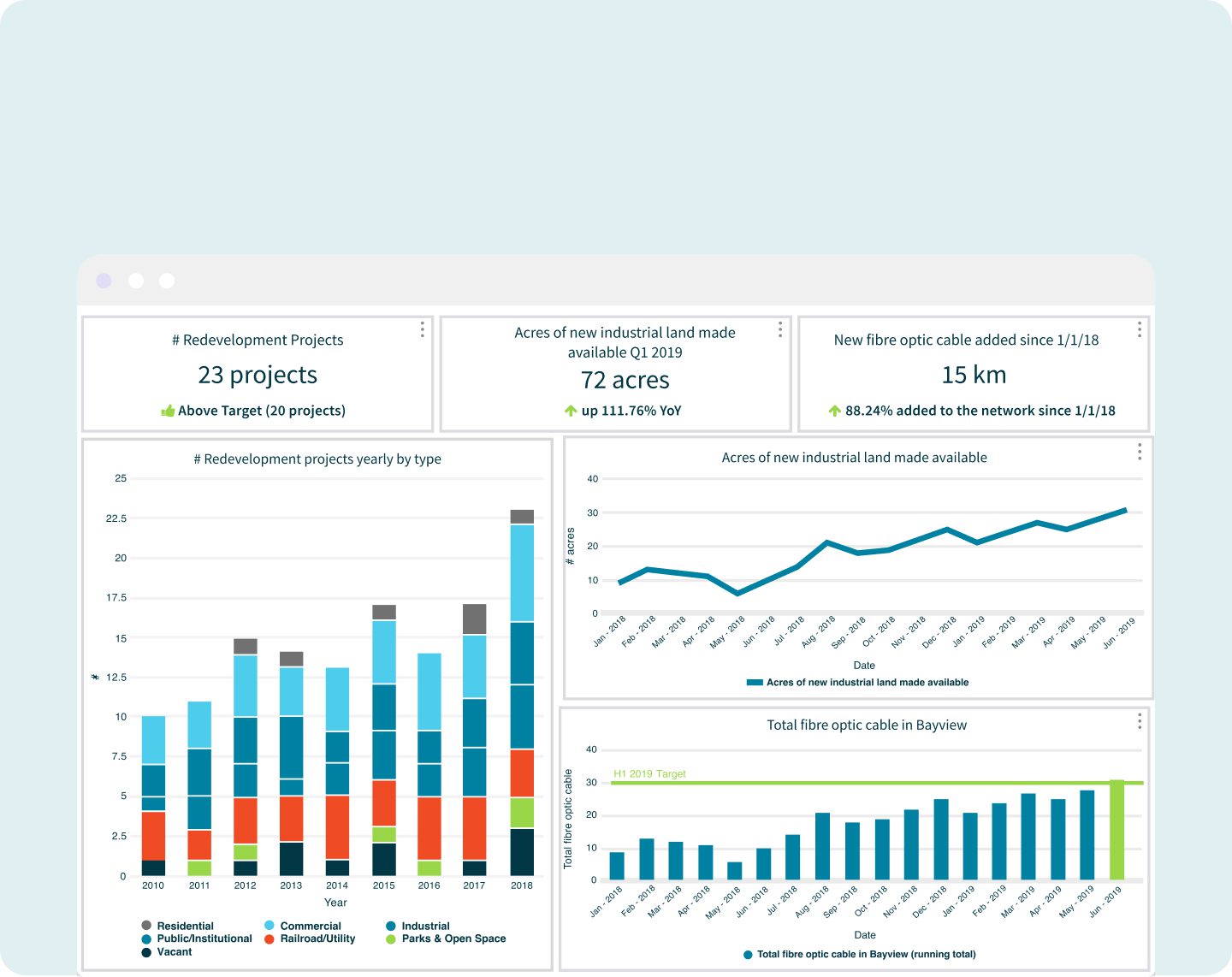1232x977 pixels.
Task: Click the 23 projects metric value
Action: tap(258, 375)
